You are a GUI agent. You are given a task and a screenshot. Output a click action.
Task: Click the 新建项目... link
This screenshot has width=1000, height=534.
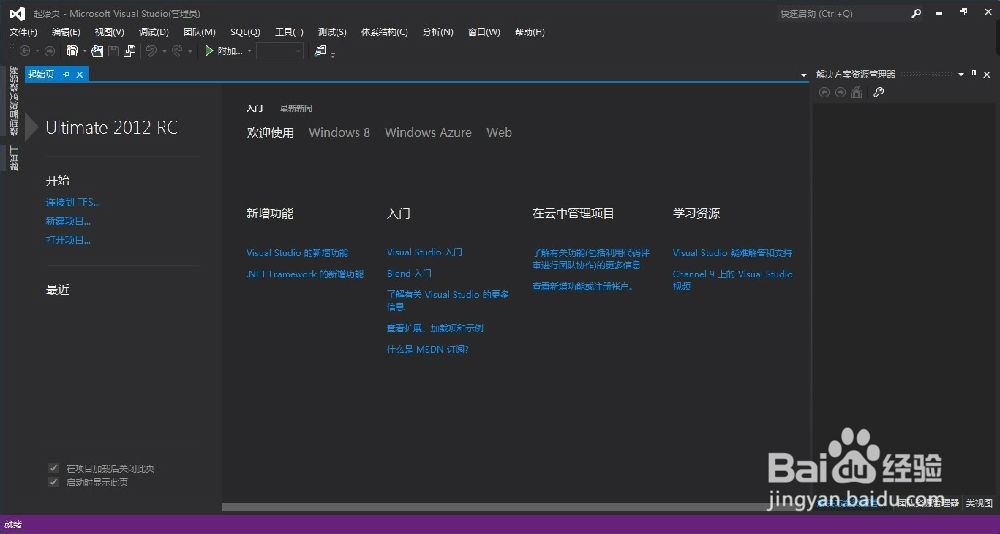tap(68, 221)
